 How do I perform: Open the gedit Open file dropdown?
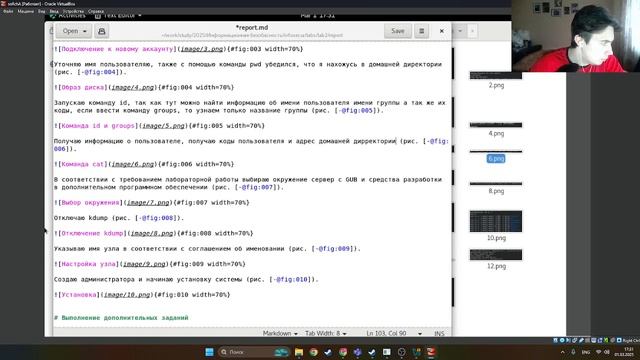point(74,31)
